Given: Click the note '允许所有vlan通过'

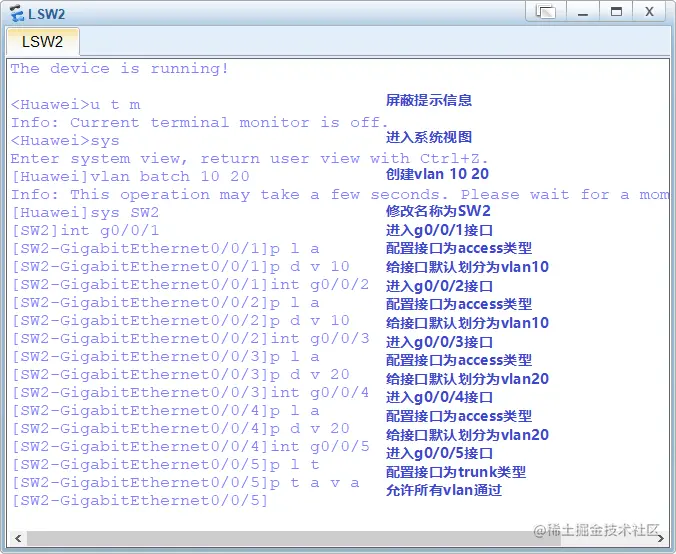Looking at the screenshot, I should (x=444, y=490).
